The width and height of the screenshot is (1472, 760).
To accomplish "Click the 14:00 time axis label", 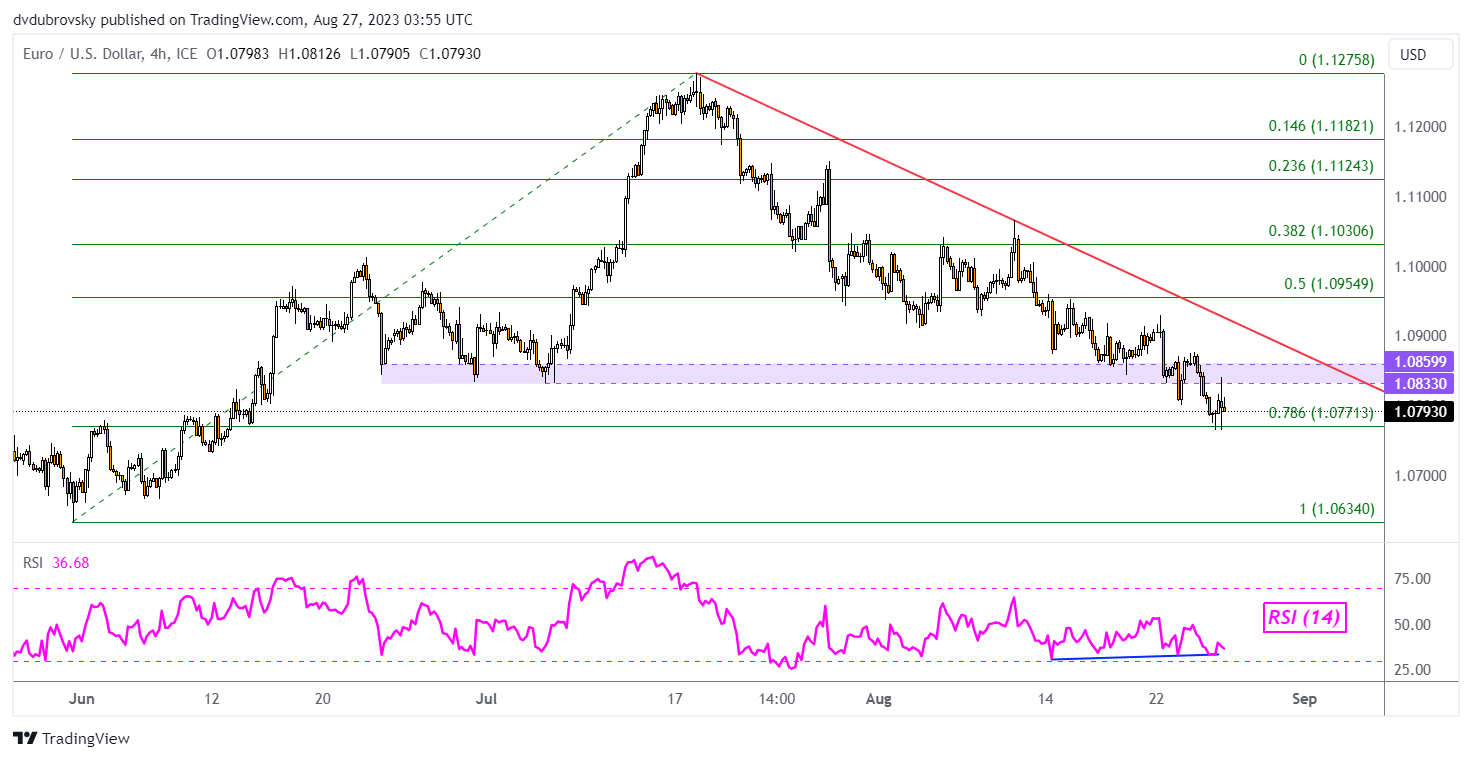I will tap(777, 699).
